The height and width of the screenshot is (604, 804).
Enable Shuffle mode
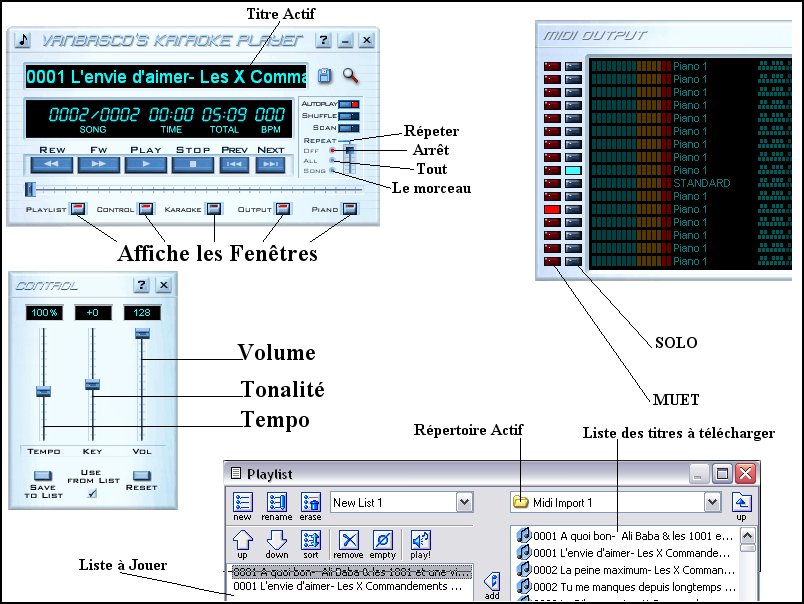347,116
